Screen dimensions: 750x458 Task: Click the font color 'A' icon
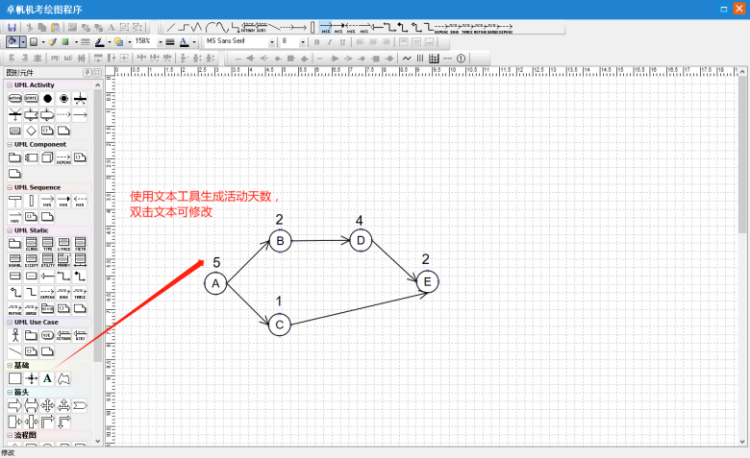pos(184,42)
